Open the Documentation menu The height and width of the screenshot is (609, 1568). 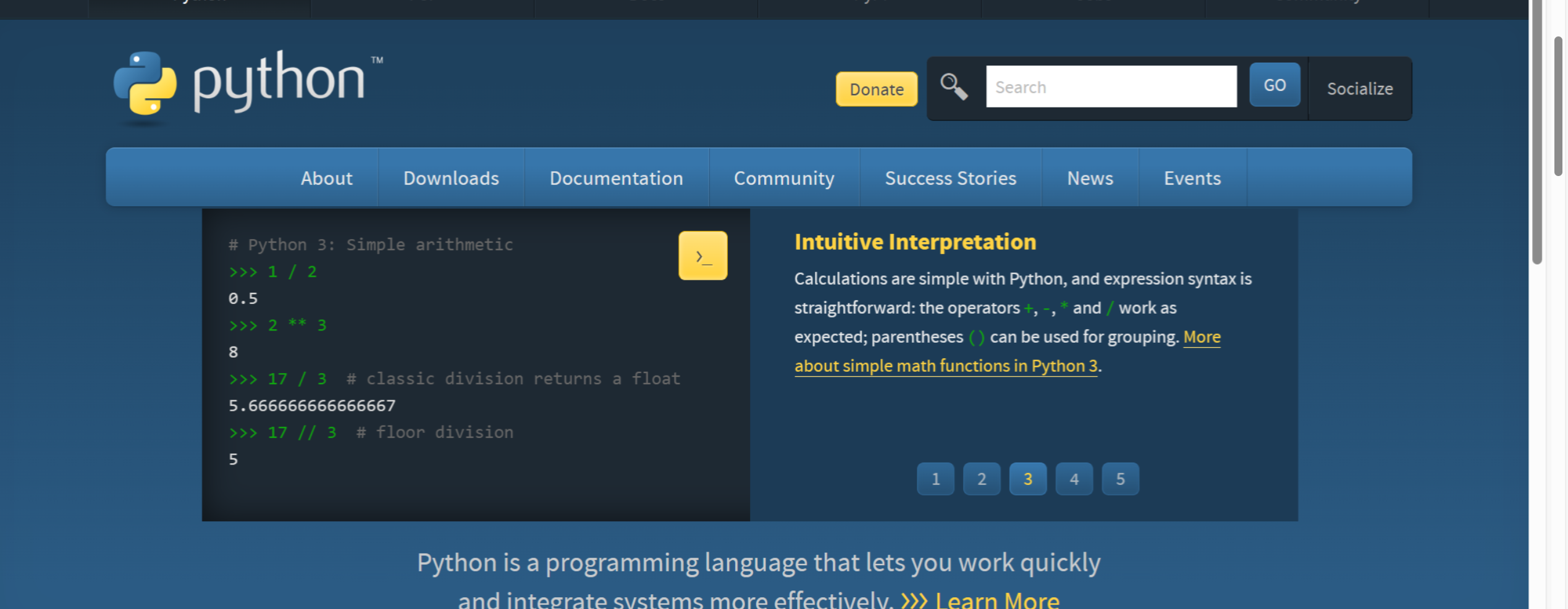coord(616,178)
